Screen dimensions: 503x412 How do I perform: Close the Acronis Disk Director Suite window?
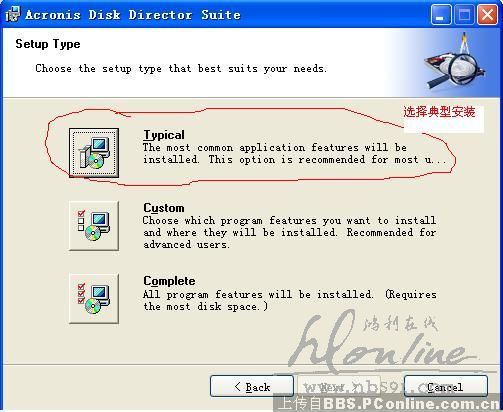tap(487, 15)
